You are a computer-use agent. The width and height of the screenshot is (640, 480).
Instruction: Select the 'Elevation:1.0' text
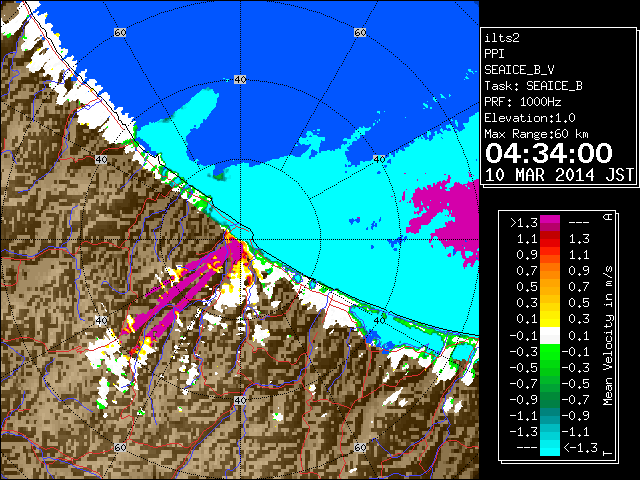pyautogui.click(x=530, y=118)
